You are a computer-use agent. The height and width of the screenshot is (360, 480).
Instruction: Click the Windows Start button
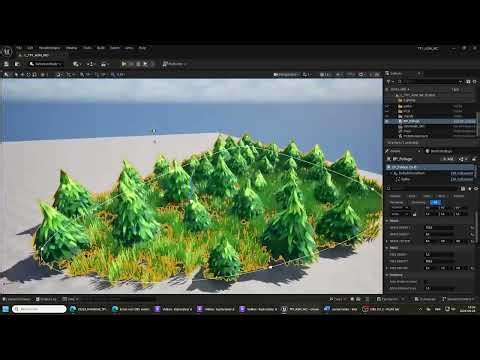(5, 309)
